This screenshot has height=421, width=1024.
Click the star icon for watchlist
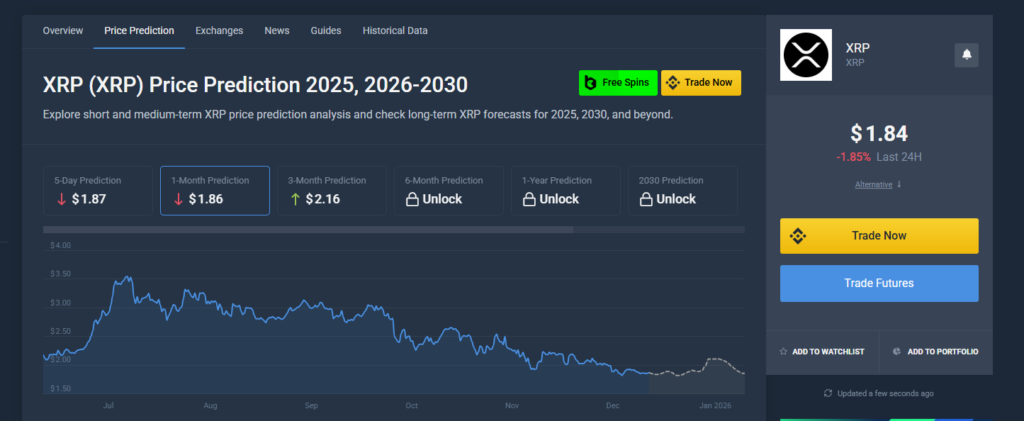tap(784, 352)
